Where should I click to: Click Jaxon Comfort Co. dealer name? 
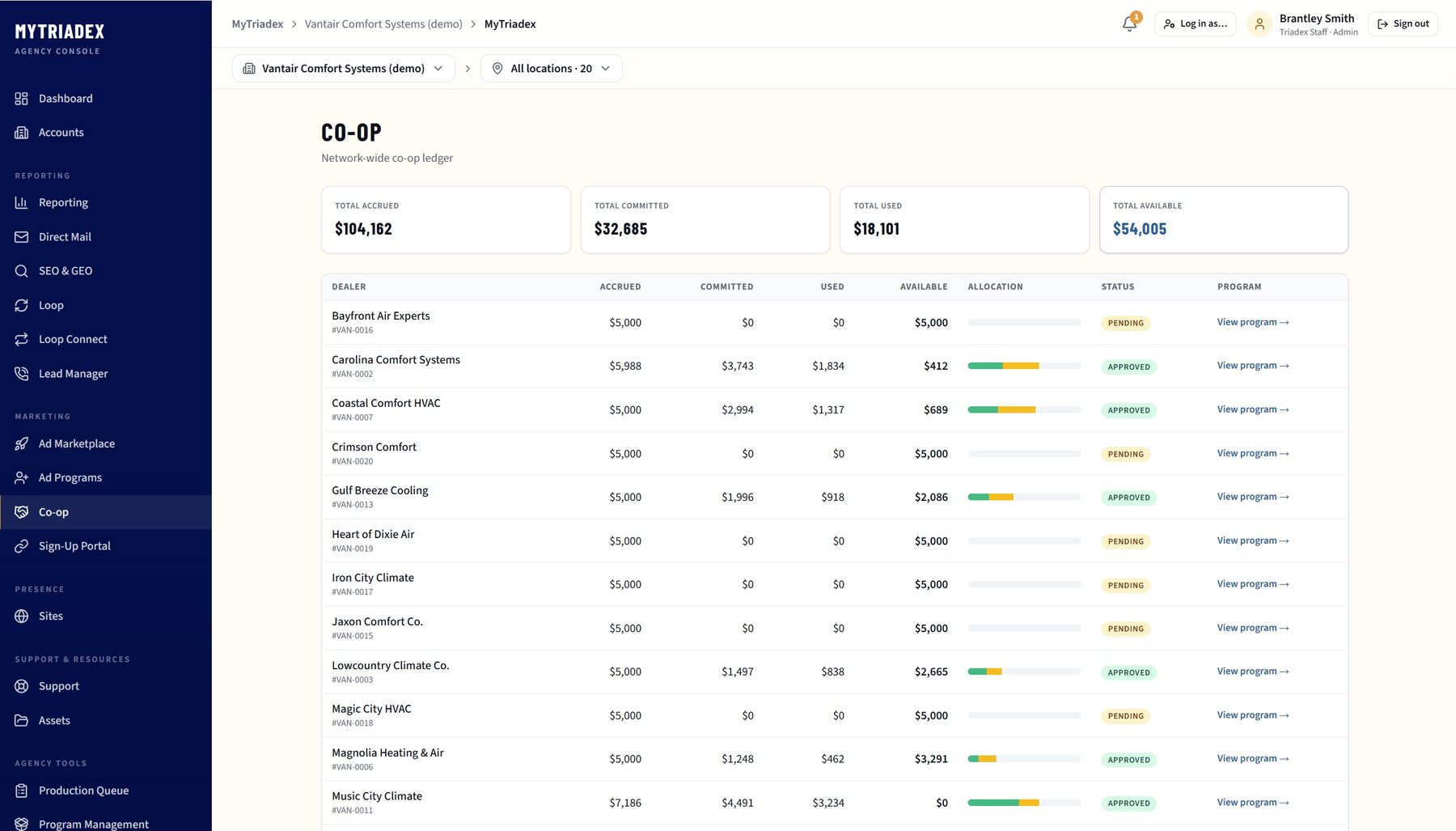point(377,621)
